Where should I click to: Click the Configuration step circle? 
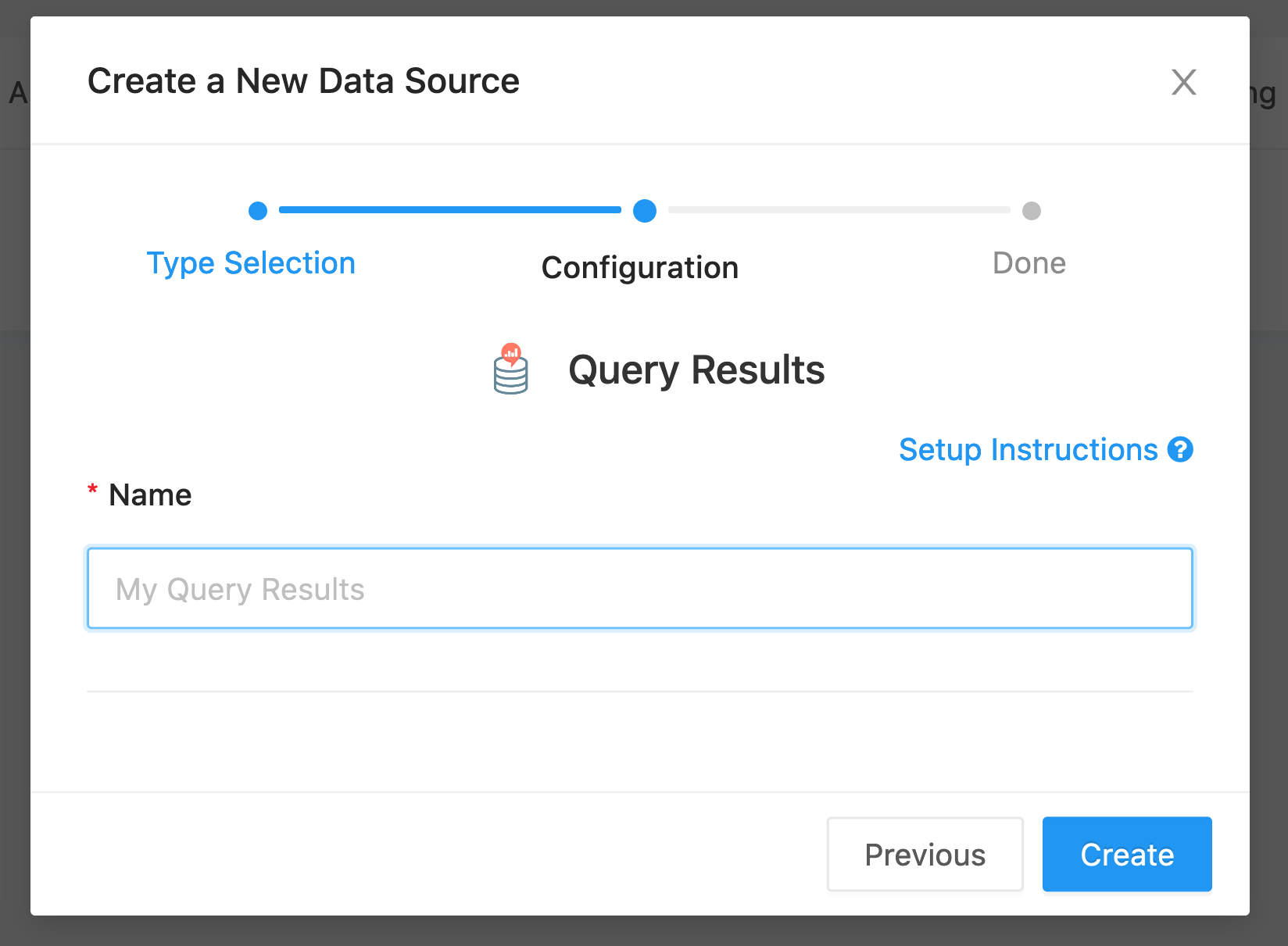(x=645, y=211)
